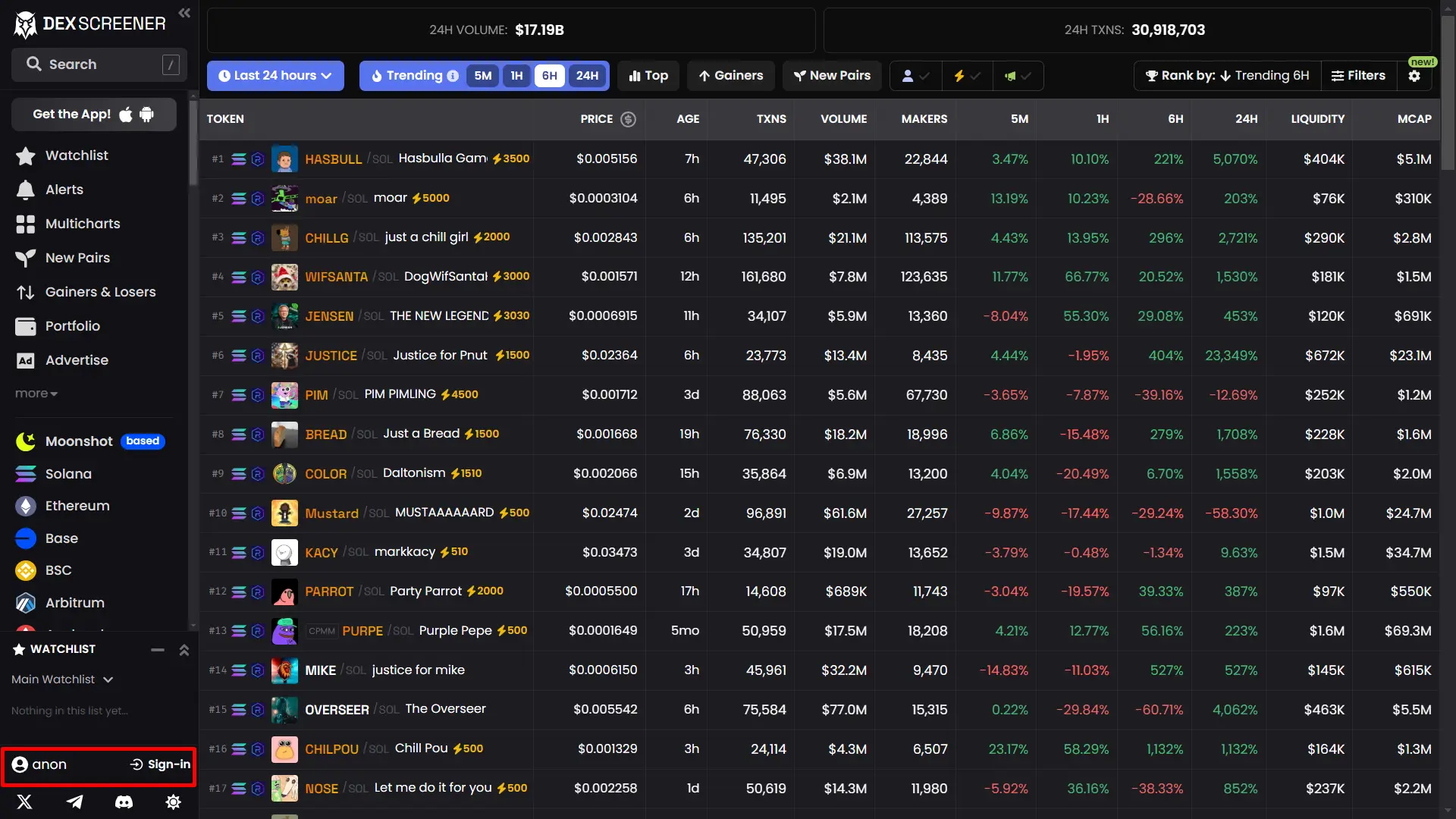Switch to the Top tab
The width and height of the screenshot is (1456, 819).
pos(648,76)
